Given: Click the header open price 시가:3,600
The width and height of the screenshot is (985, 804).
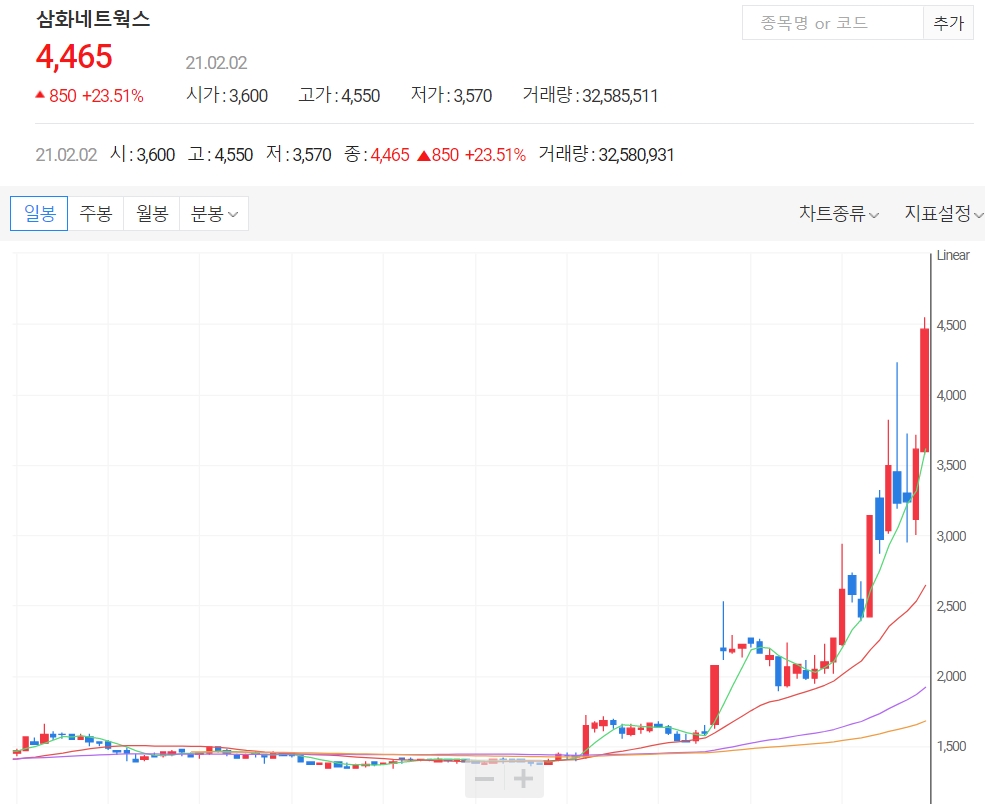Looking at the screenshot, I should (x=227, y=95).
